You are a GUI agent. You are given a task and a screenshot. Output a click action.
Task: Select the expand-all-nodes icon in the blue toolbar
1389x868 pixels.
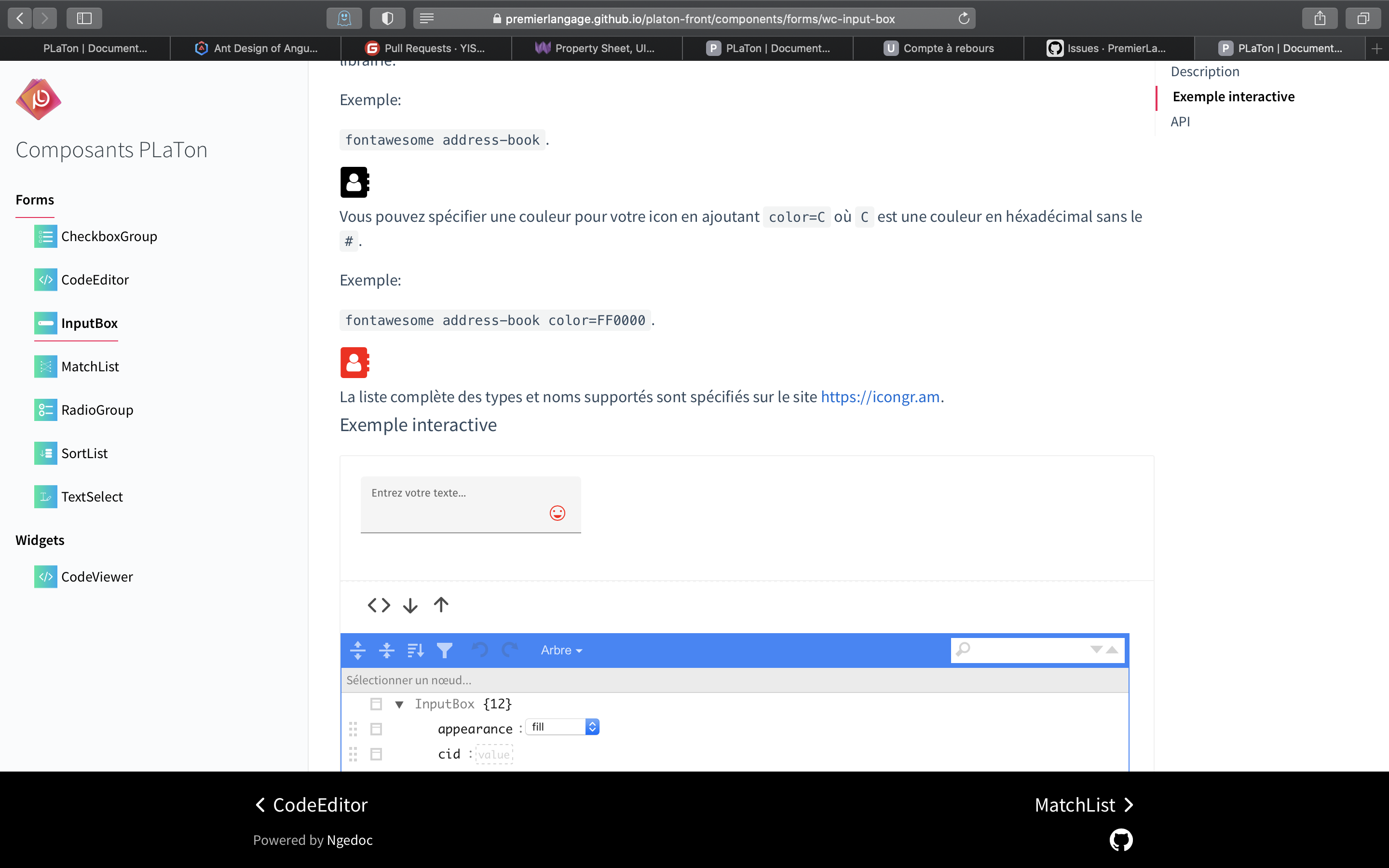(x=357, y=650)
